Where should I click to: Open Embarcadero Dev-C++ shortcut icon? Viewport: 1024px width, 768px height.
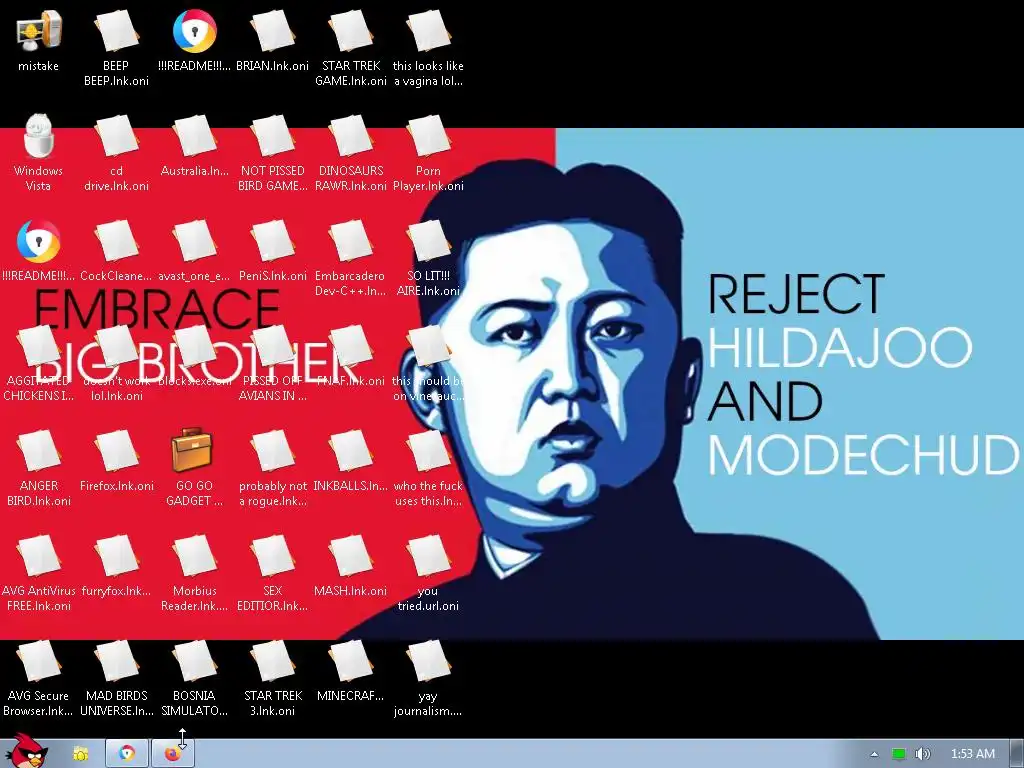(351, 242)
